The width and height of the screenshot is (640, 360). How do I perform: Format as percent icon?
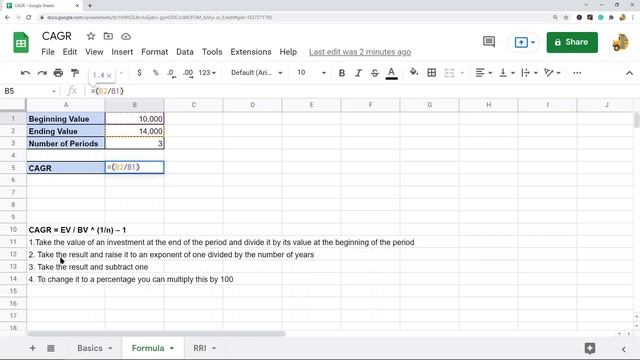tap(156, 73)
